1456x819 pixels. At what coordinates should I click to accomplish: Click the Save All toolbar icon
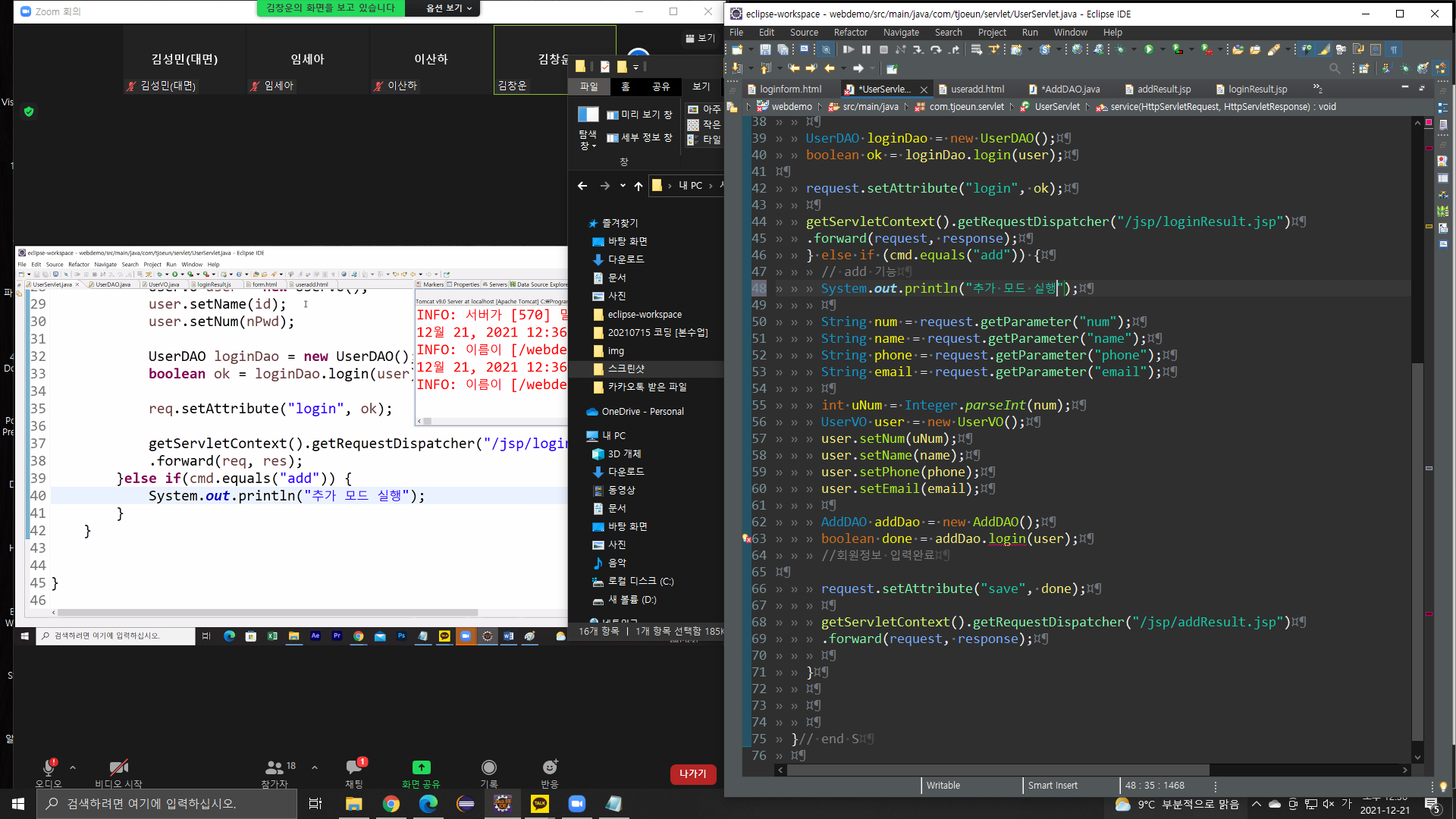783,50
